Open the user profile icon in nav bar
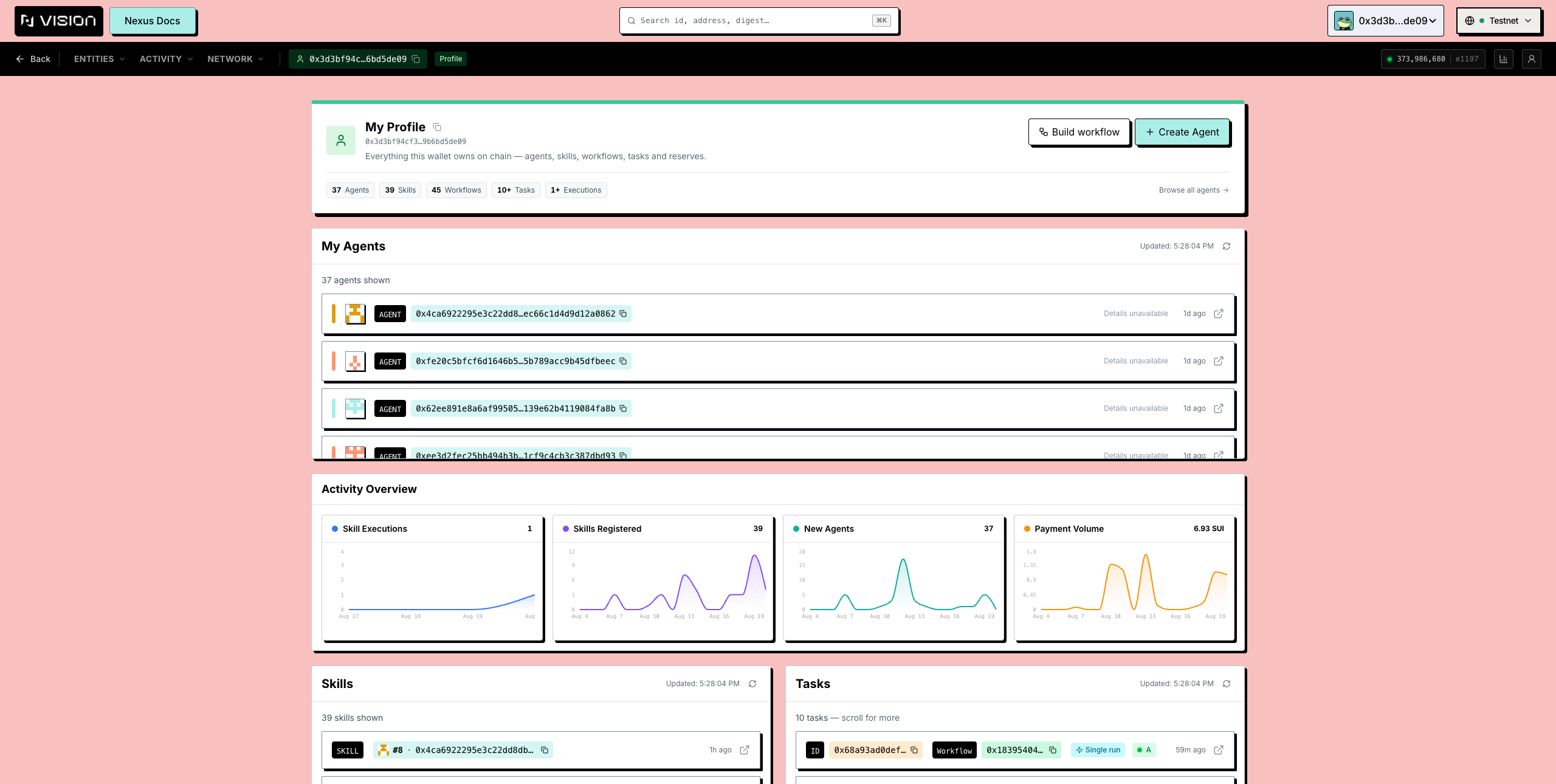Screen dimensions: 1556x784 1531,59
